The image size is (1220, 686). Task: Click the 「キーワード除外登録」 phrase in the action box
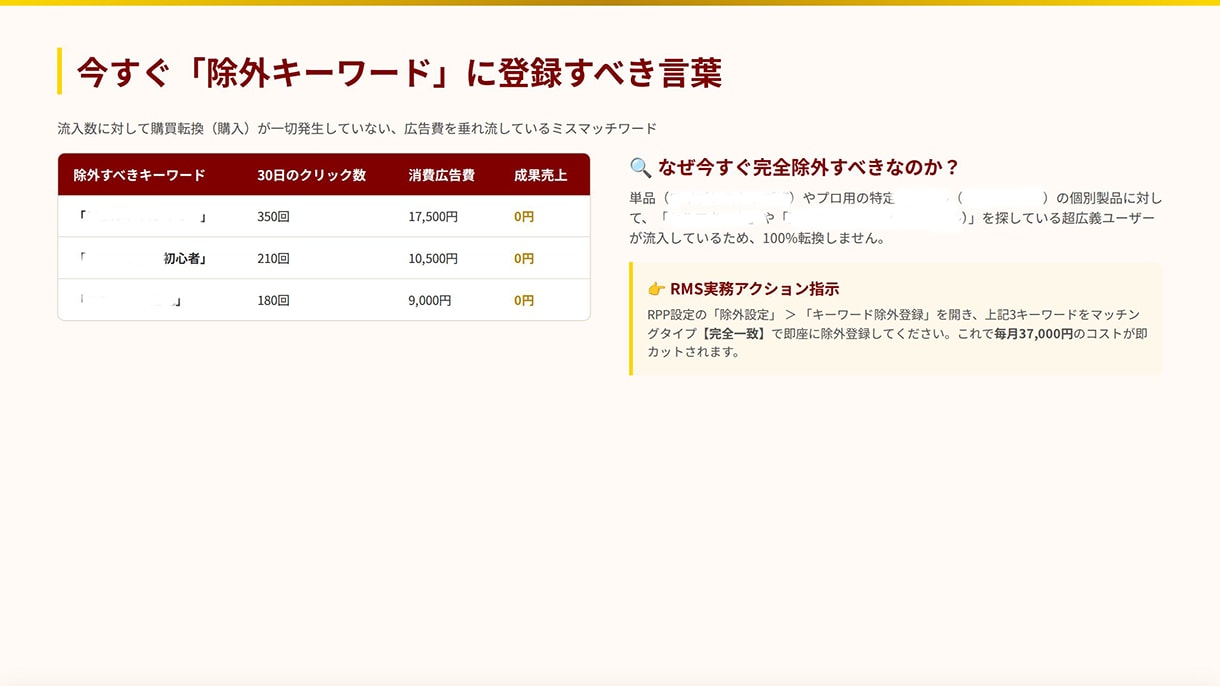click(866, 315)
